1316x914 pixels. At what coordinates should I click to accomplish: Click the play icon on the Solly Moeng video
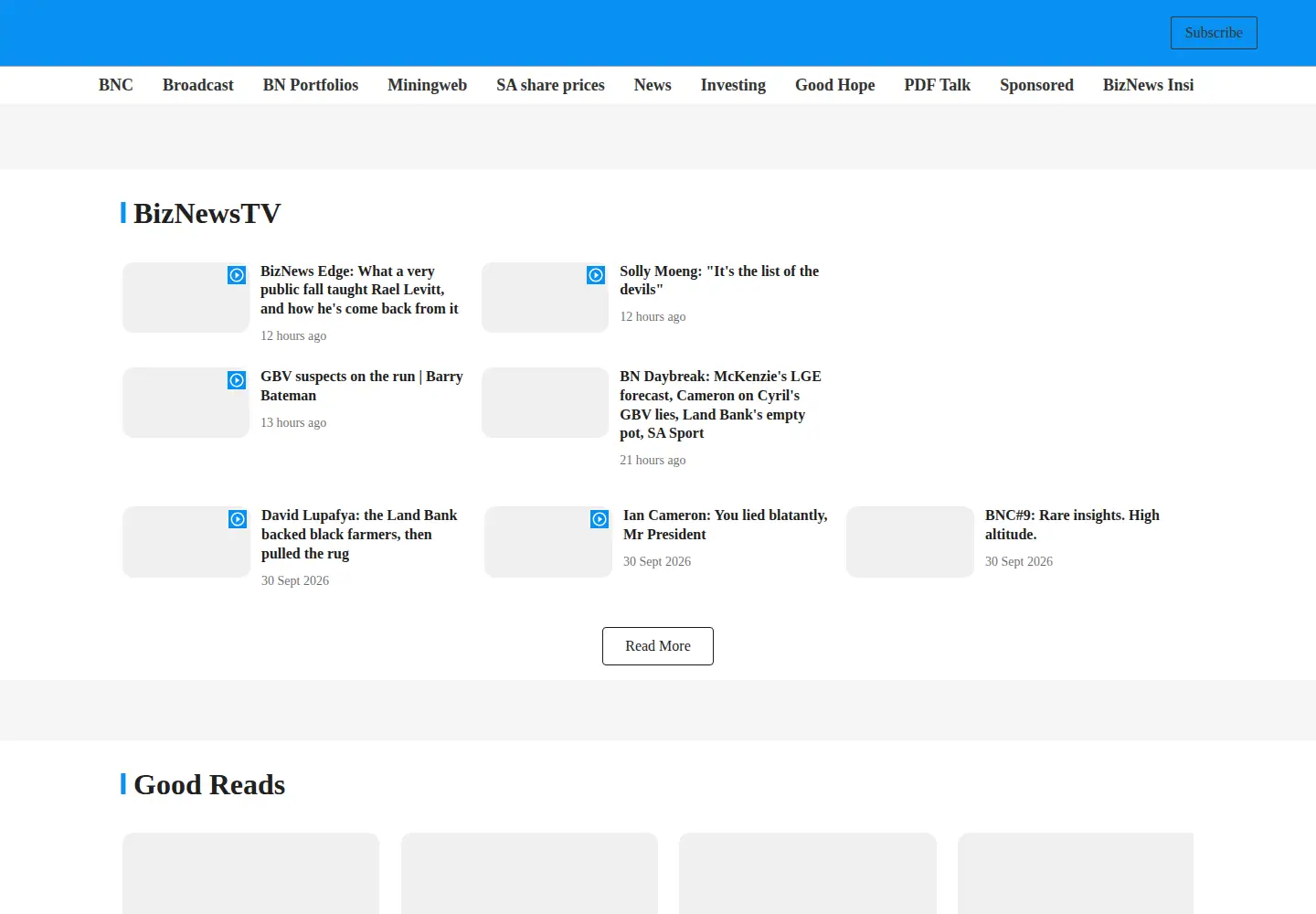pos(596,275)
